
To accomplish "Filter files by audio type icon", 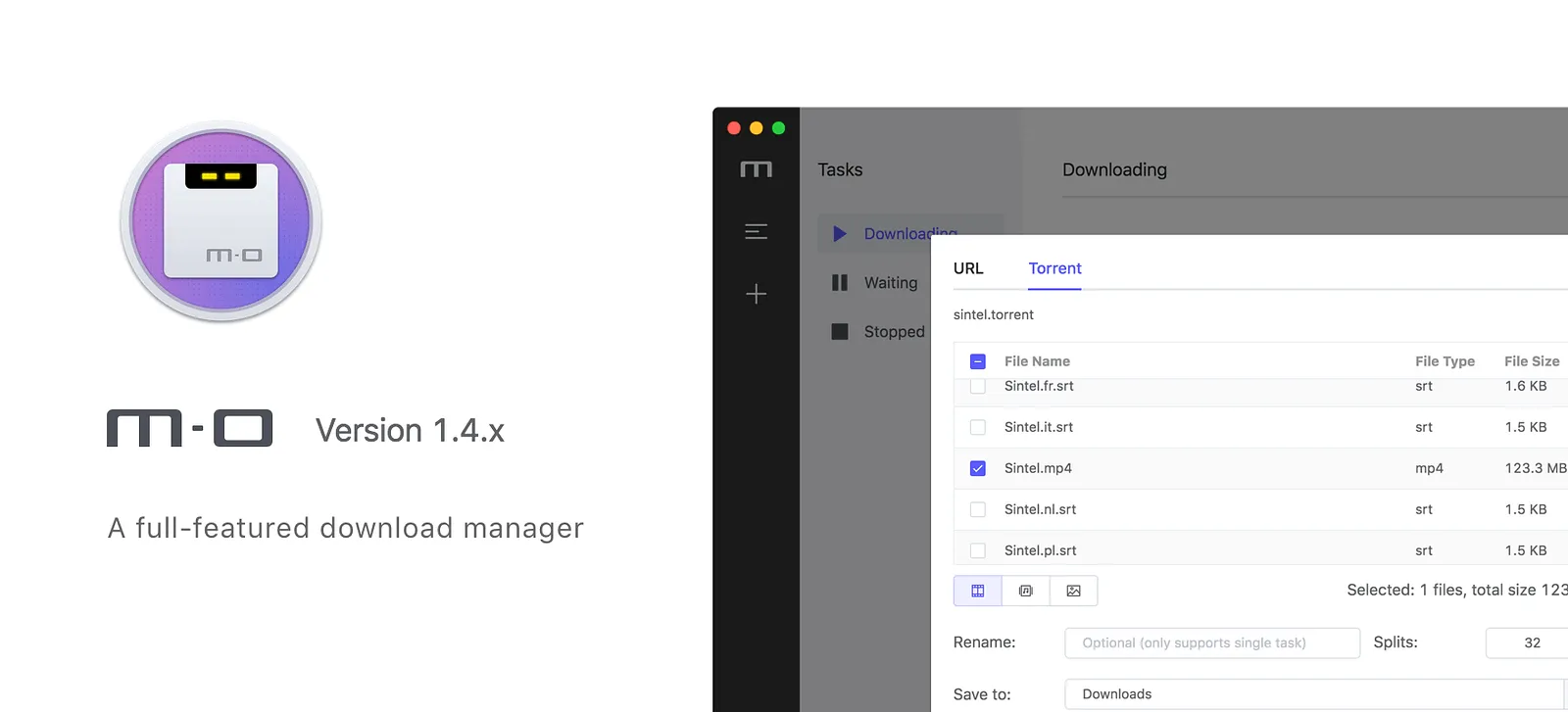I will (x=1026, y=591).
